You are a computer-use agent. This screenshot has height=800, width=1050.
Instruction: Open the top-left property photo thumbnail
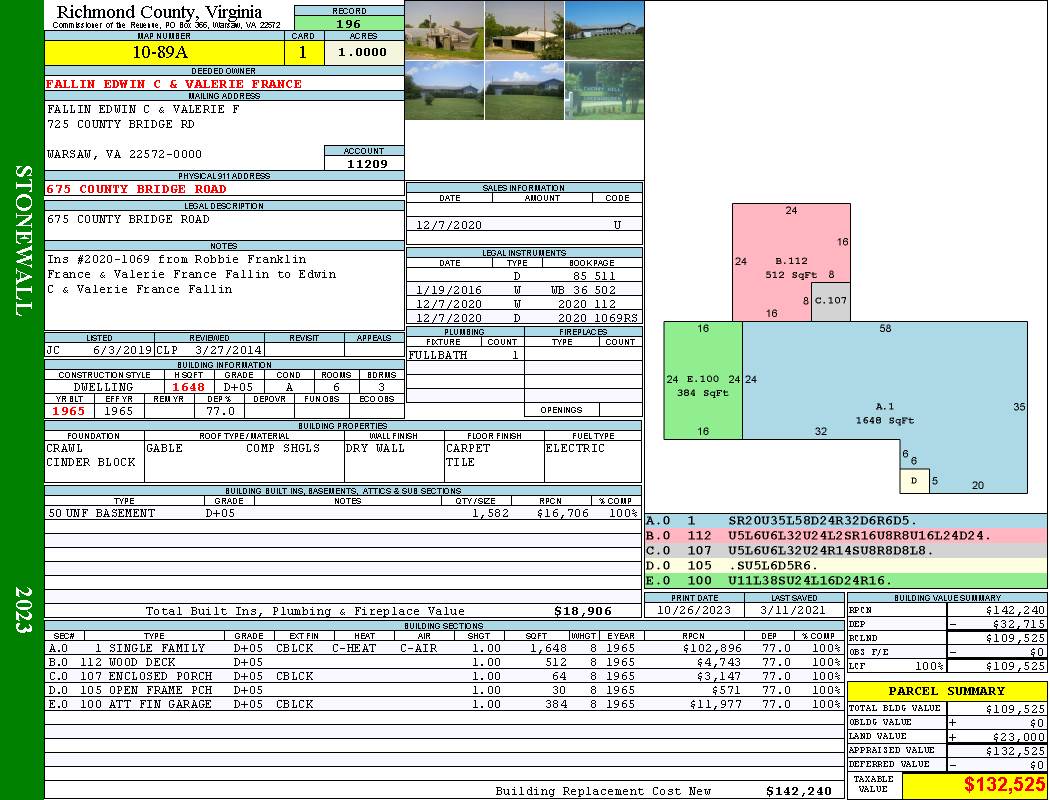444,30
